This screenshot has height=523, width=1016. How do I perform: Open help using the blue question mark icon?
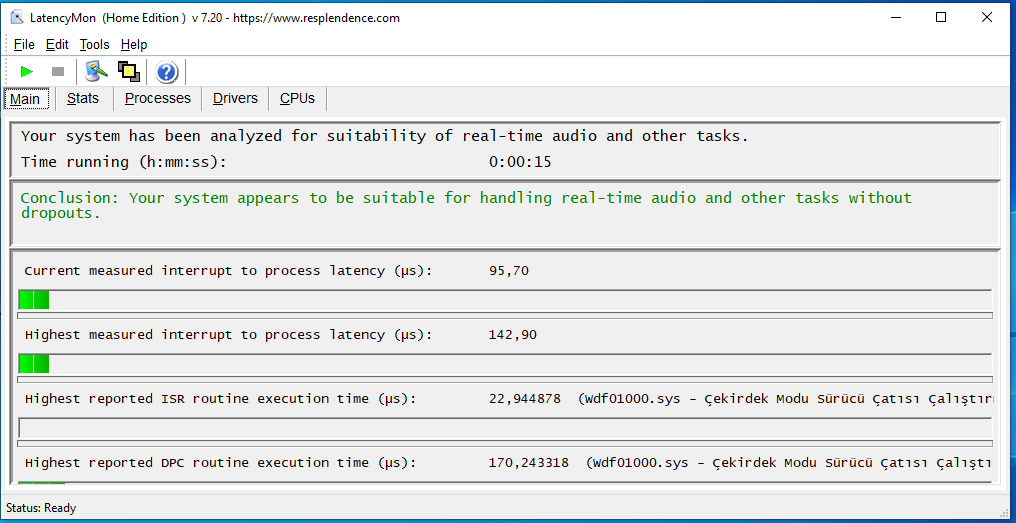point(167,71)
